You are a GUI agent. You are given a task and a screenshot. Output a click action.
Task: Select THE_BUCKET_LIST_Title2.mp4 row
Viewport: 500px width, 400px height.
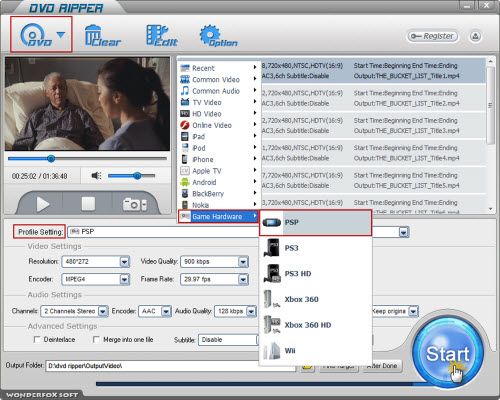[x=373, y=98]
